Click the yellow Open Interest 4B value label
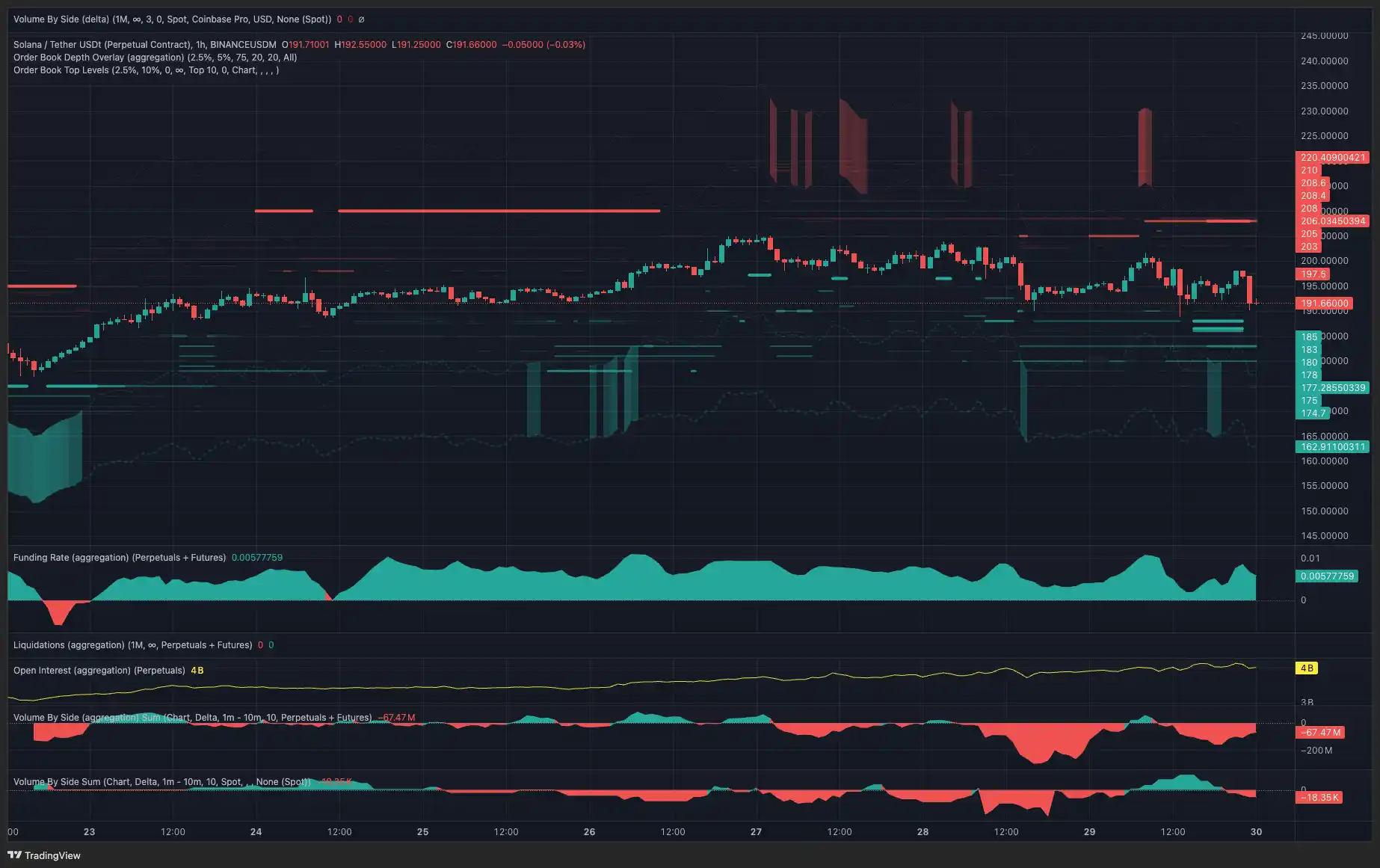 tap(1307, 668)
